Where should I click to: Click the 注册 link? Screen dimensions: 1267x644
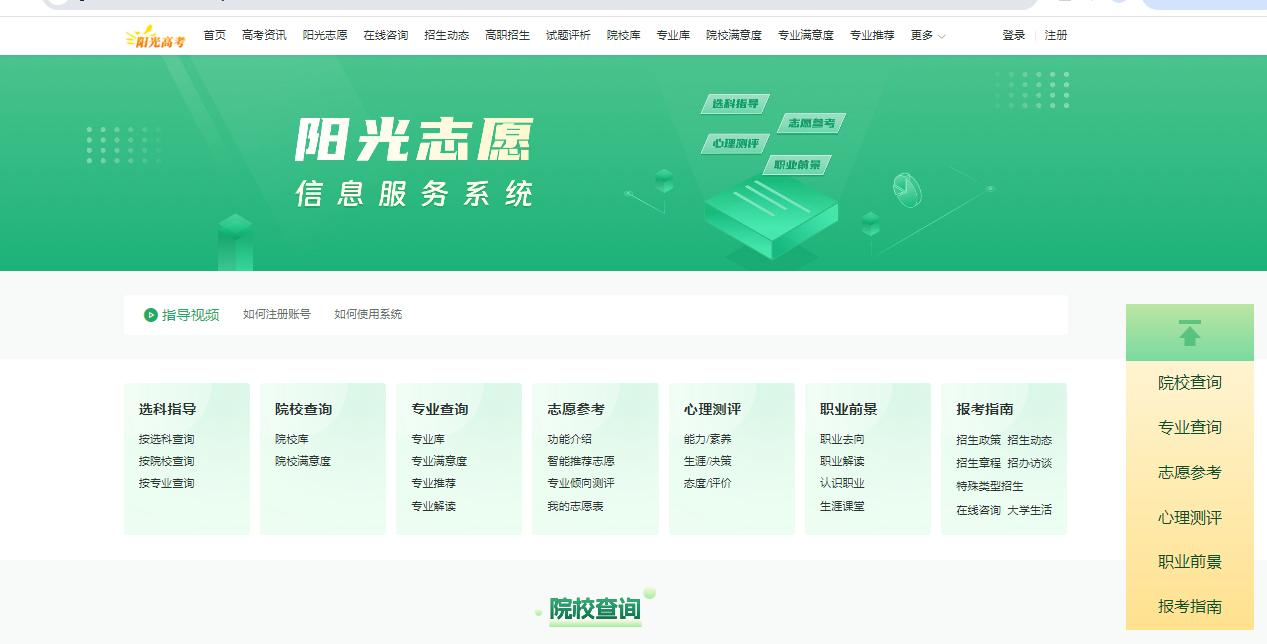1056,35
